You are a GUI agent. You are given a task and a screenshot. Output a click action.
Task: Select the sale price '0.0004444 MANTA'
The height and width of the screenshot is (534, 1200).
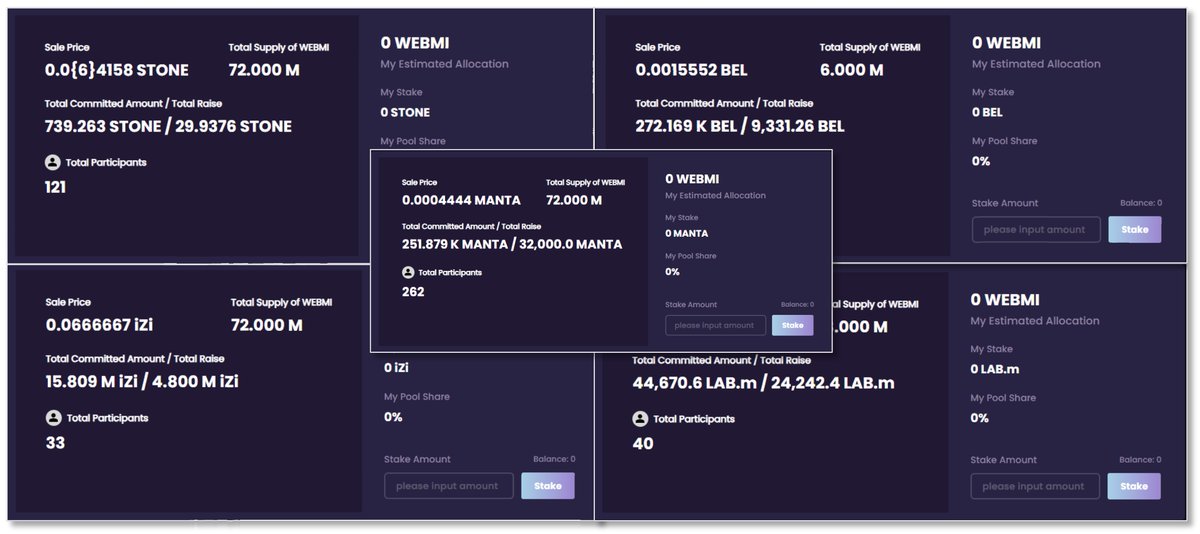tap(461, 200)
